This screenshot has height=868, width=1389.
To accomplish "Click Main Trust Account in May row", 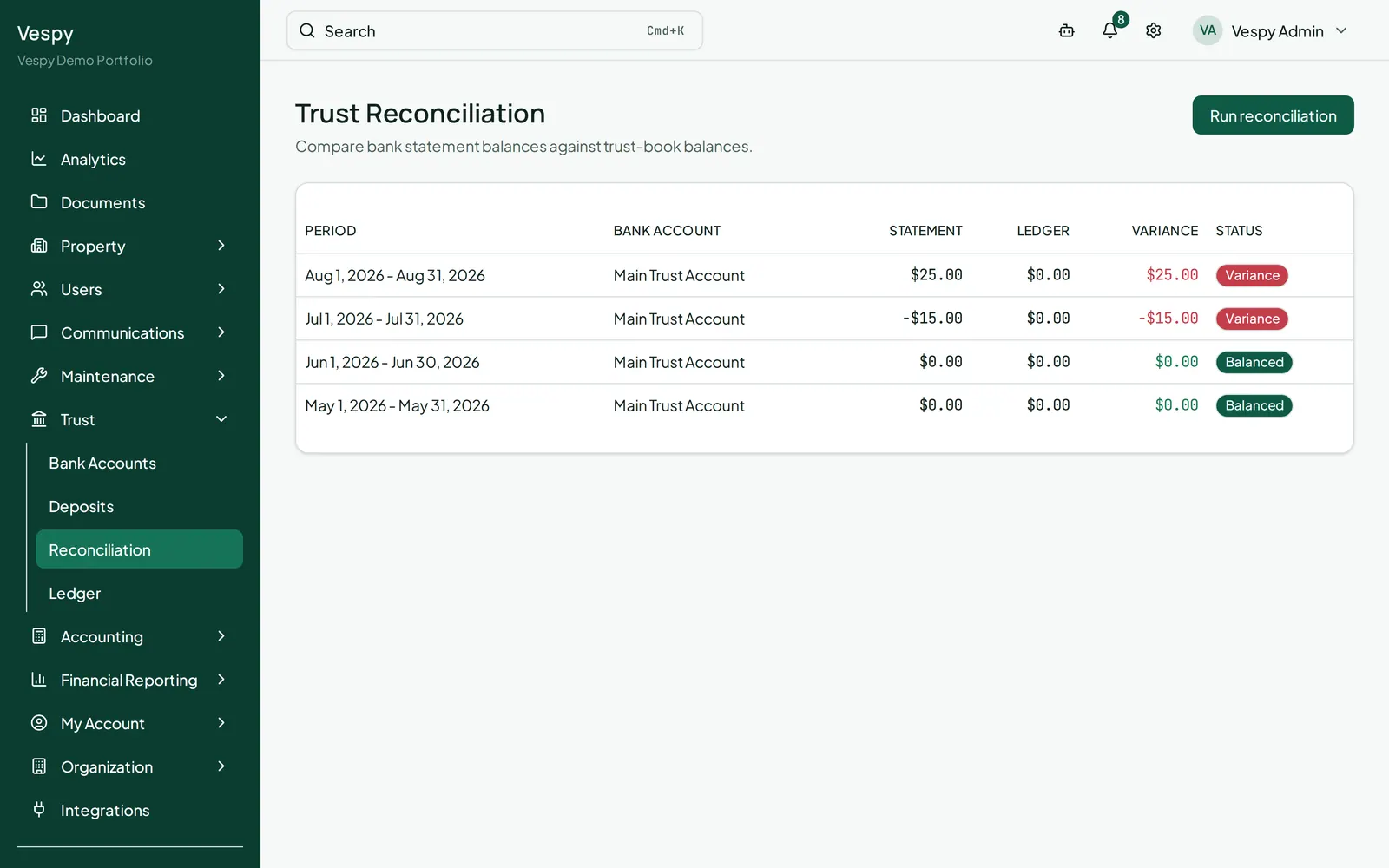I will tap(679, 405).
